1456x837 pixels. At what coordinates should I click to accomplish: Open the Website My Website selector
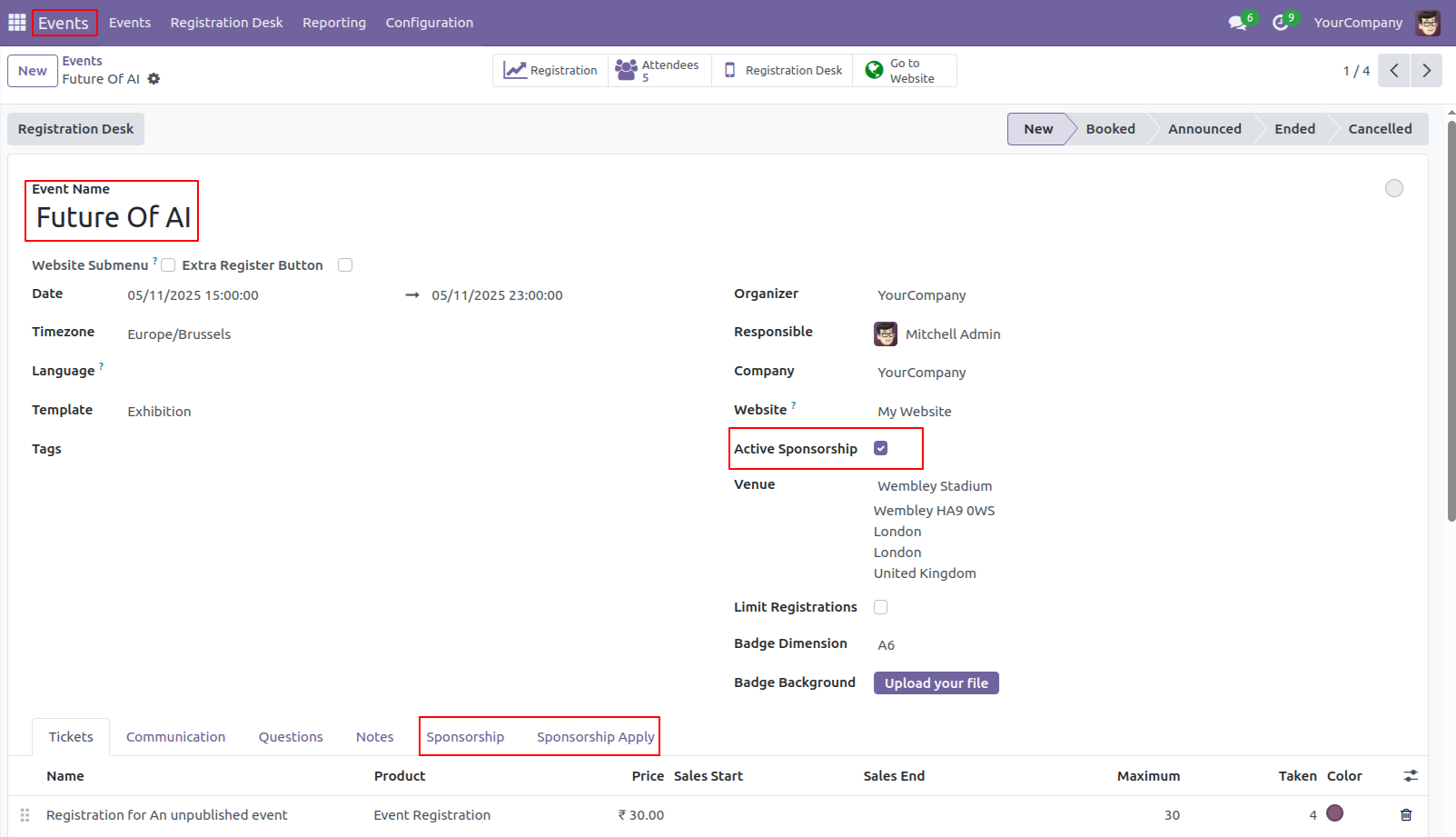click(x=914, y=411)
